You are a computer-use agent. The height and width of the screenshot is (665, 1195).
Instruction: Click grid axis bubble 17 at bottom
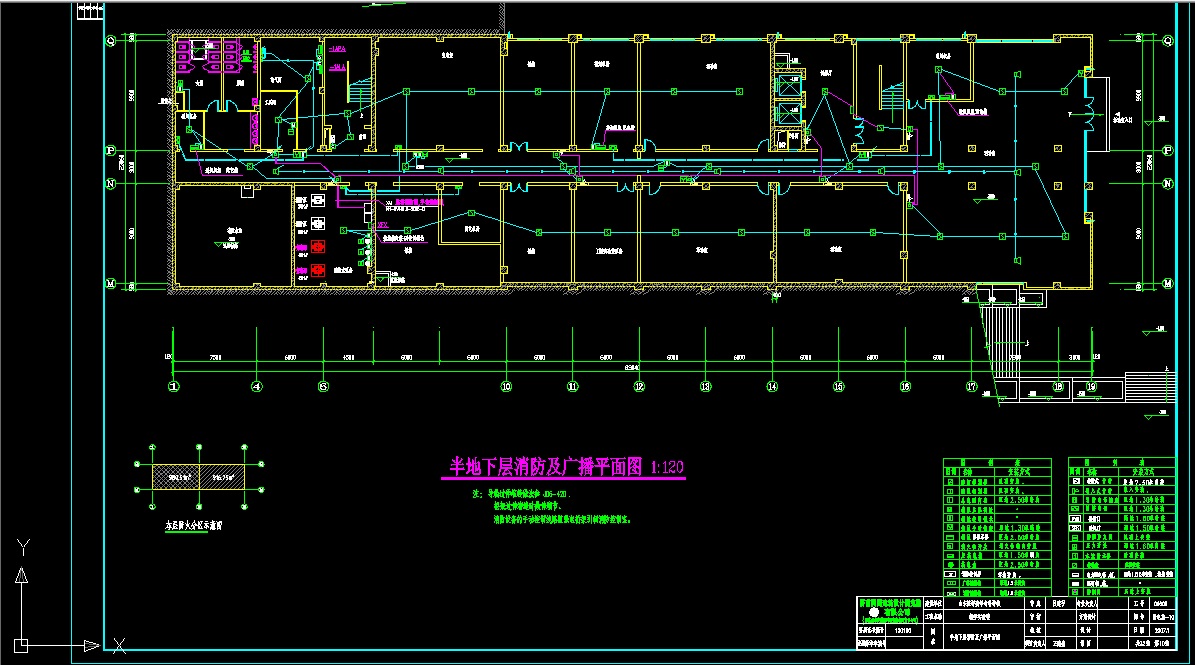click(971, 386)
